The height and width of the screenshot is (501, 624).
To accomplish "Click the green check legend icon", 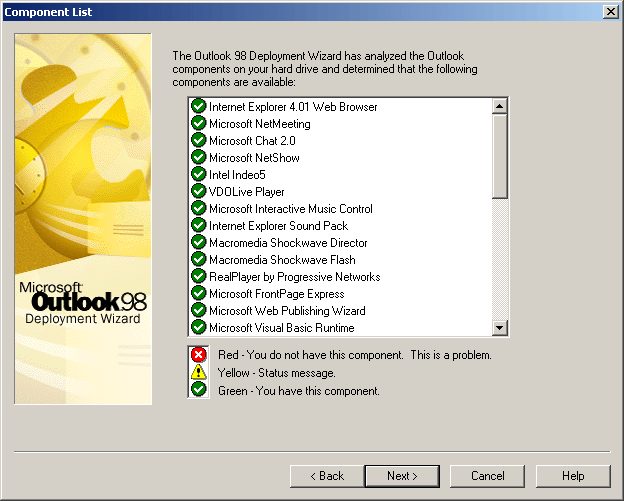I will [199, 390].
